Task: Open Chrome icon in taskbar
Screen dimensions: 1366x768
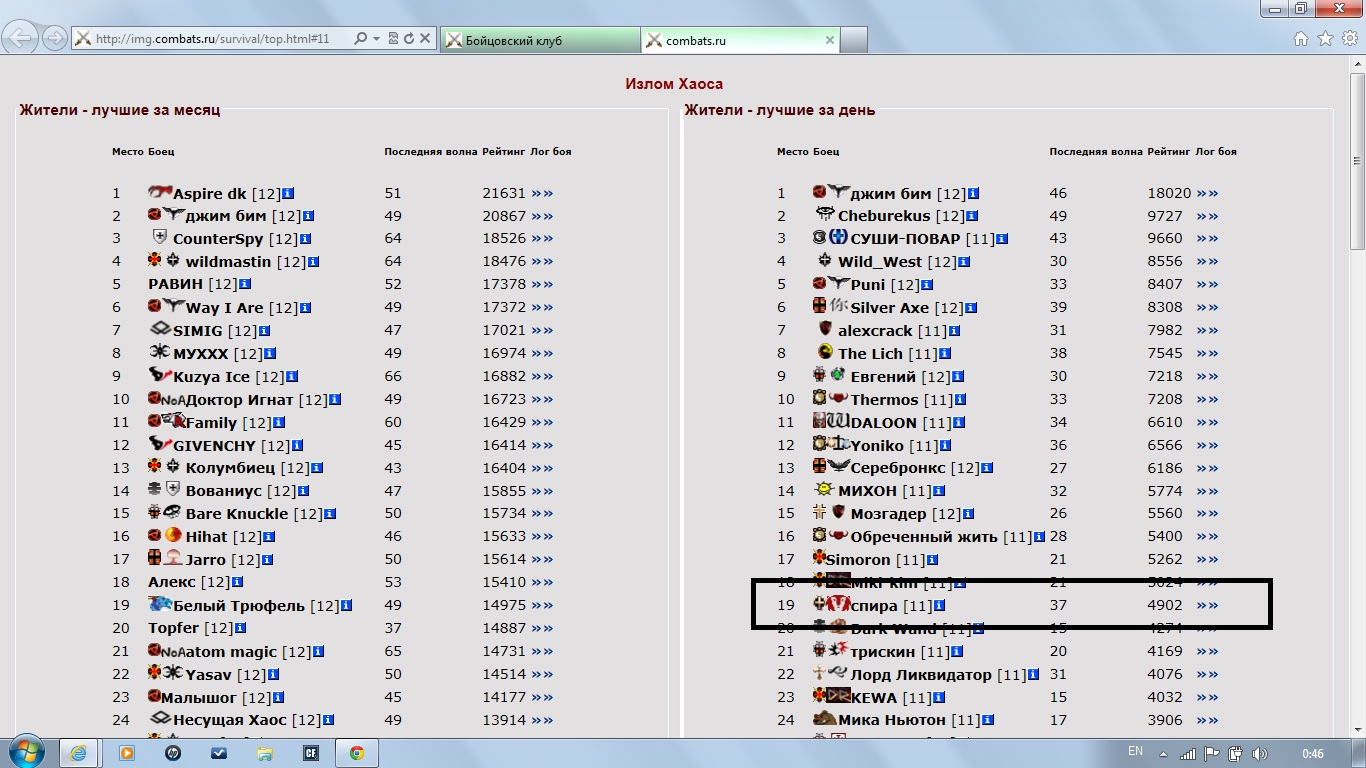Action: click(356, 753)
